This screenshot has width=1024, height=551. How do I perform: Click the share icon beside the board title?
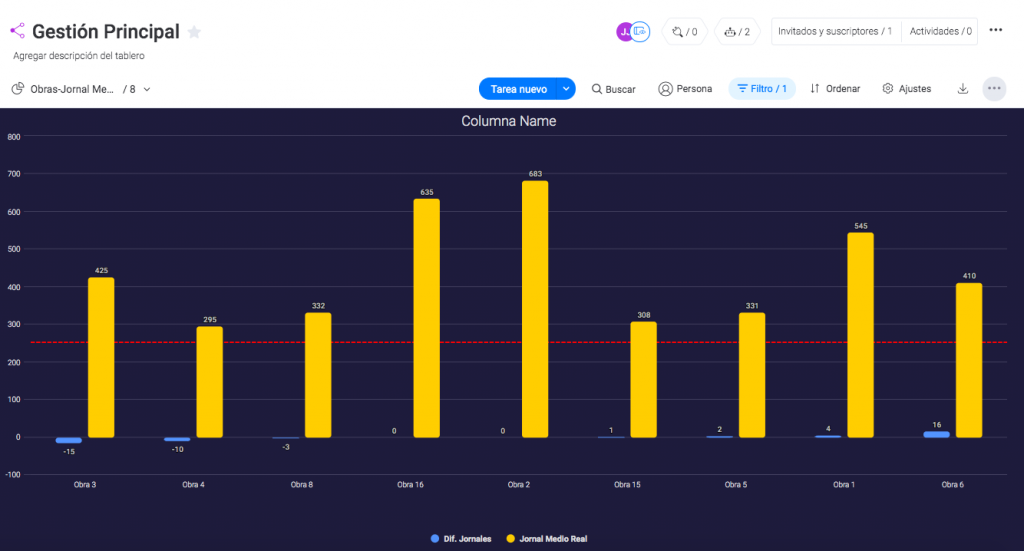18,32
